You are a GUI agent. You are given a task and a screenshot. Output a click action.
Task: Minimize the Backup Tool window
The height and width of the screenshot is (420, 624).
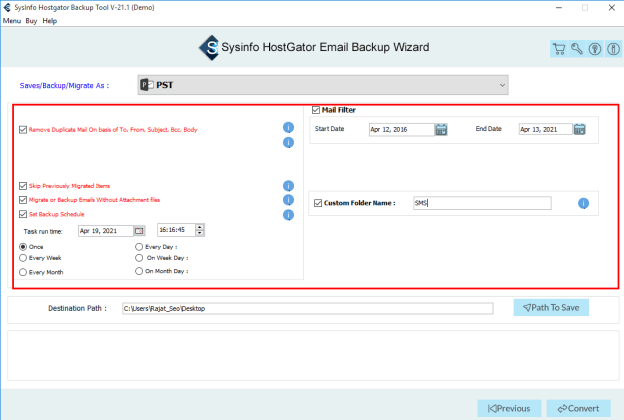click(559, 8)
